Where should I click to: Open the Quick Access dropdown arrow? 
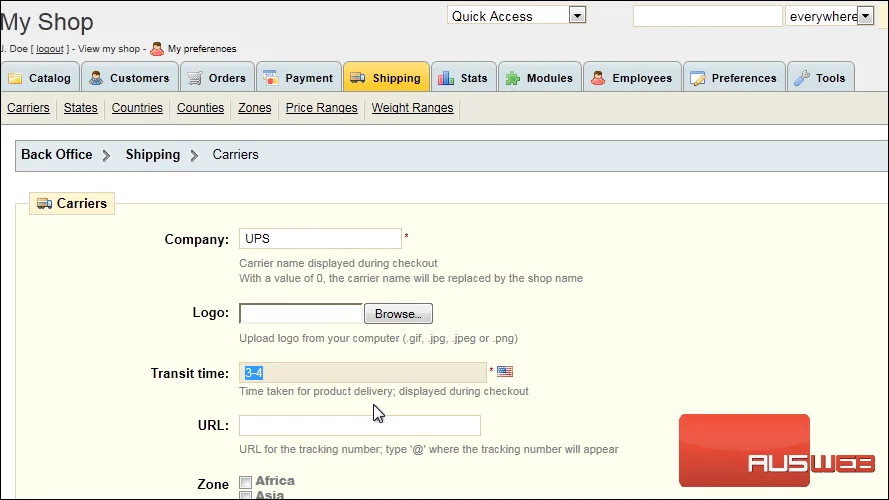pos(577,15)
